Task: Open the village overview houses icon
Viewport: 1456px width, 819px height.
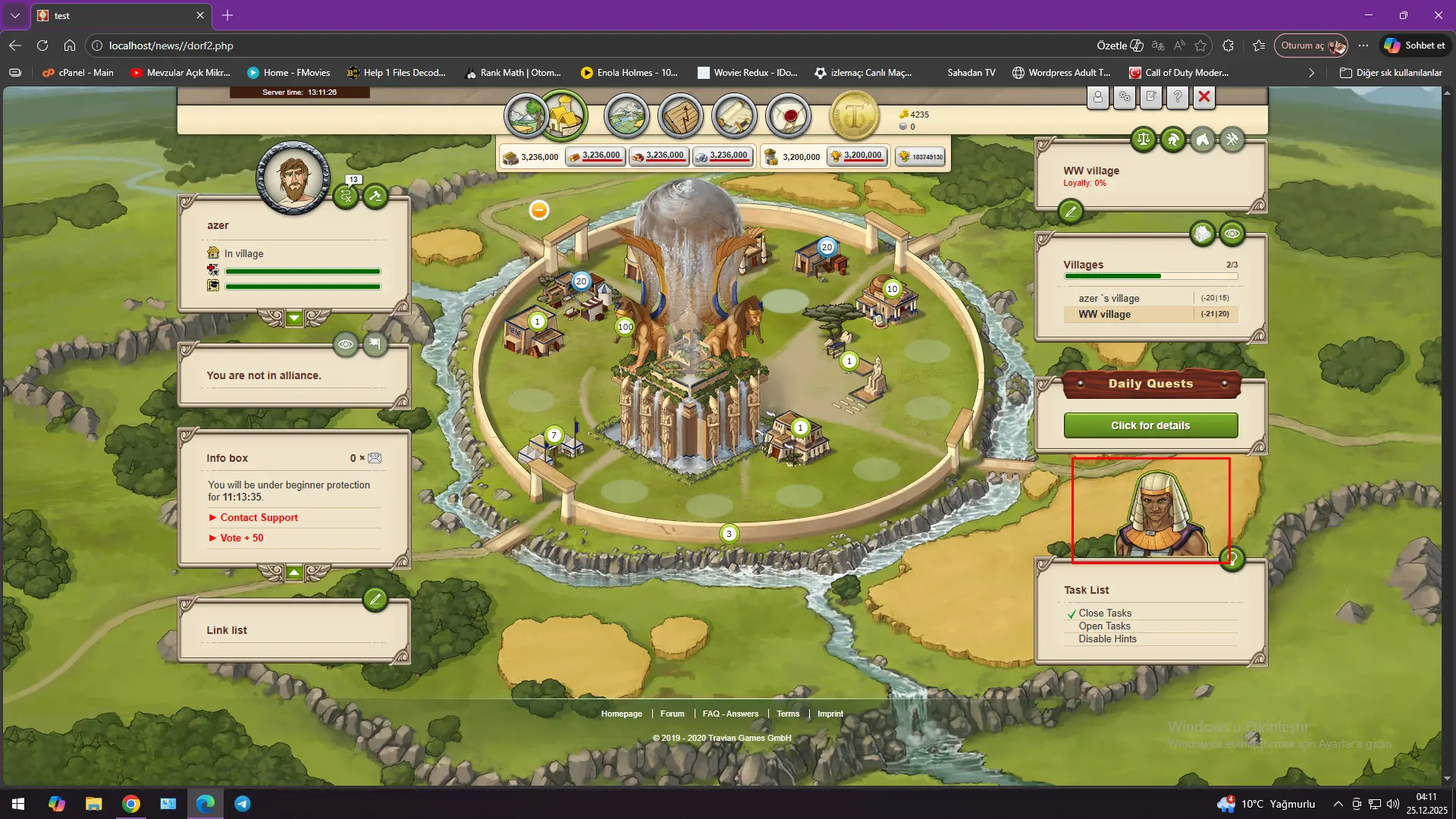Action: tap(1203, 234)
